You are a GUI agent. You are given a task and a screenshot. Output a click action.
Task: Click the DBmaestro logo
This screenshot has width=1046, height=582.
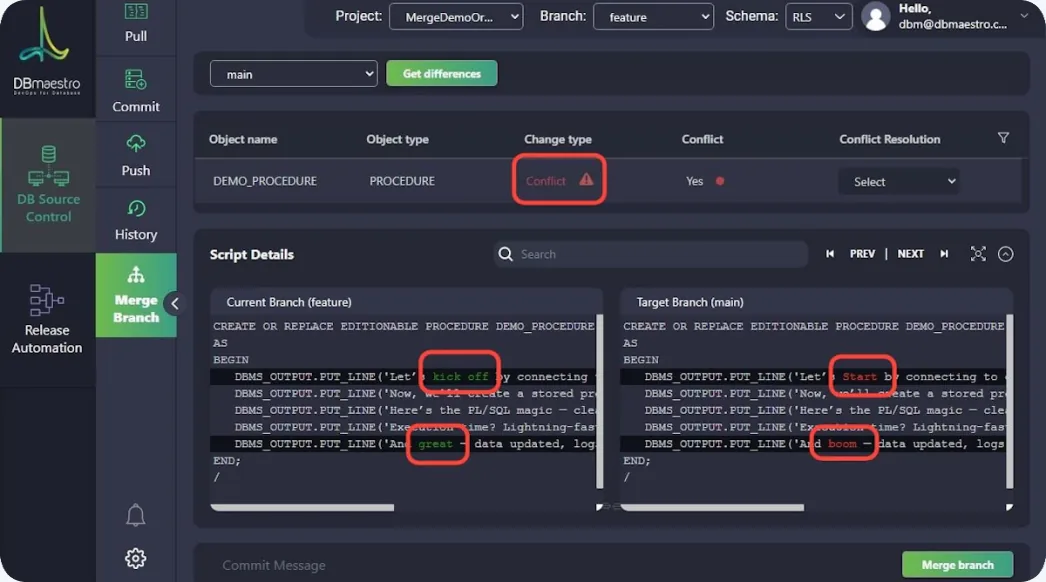click(46, 52)
